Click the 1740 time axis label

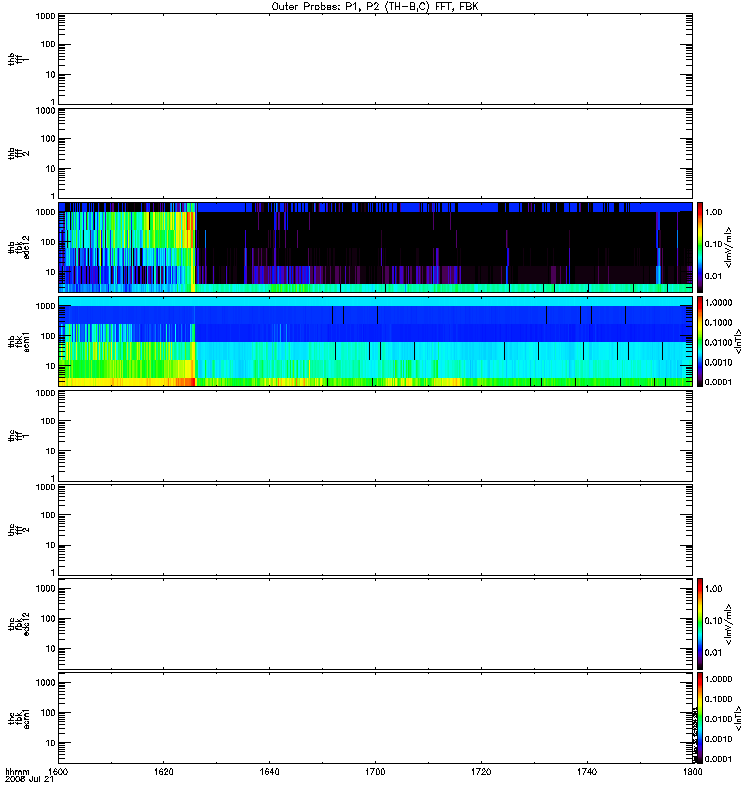[x=587, y=771]
